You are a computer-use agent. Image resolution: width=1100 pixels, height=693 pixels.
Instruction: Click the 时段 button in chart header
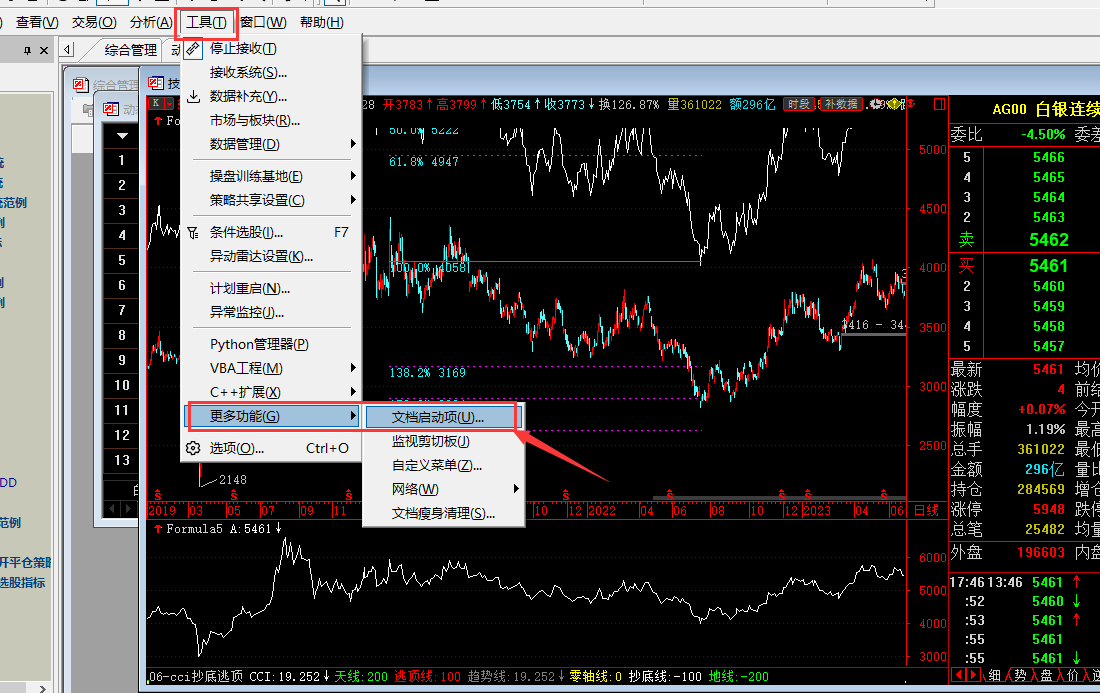pos(798,104)
